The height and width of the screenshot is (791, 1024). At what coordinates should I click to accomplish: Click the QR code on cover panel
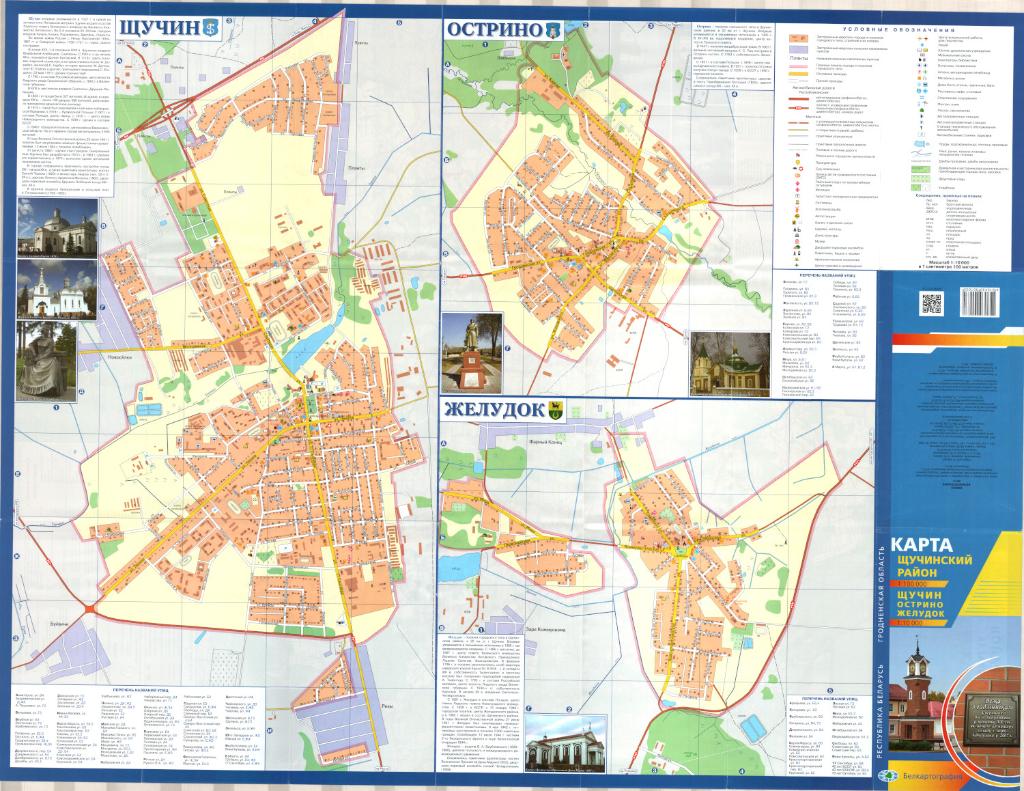932,304
